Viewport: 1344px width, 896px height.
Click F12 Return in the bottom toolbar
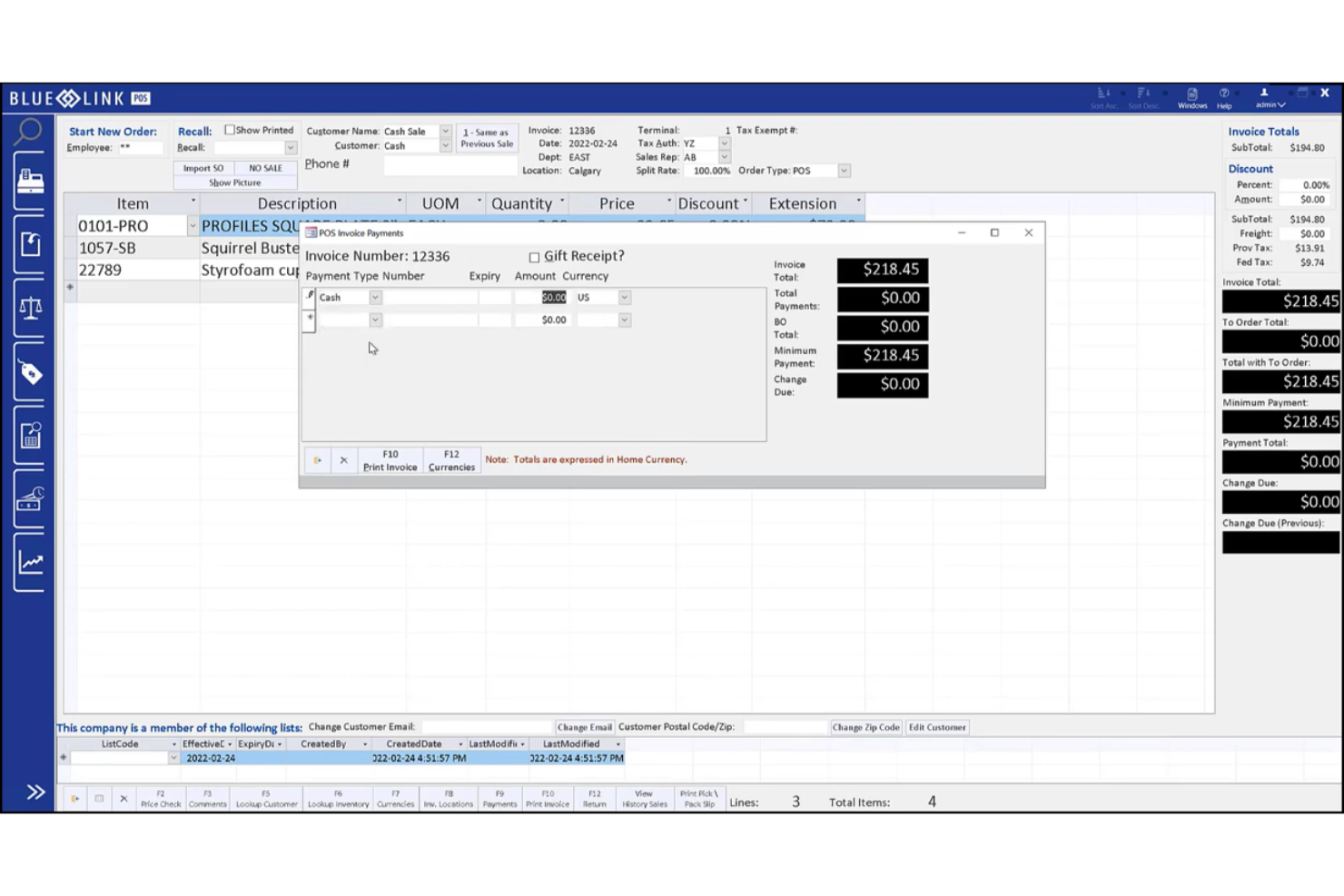(x=595, y=799)
